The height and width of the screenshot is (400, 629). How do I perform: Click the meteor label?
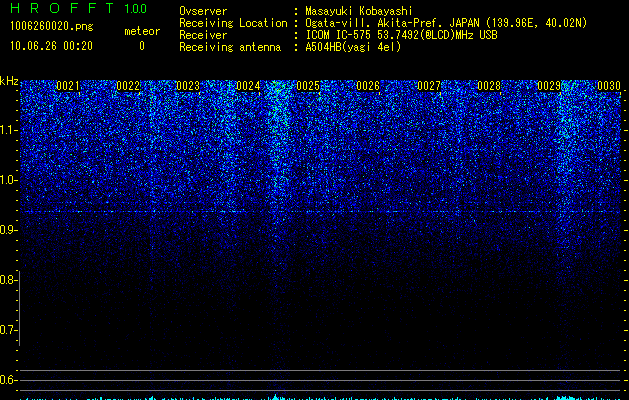click(x=142, y=31)
